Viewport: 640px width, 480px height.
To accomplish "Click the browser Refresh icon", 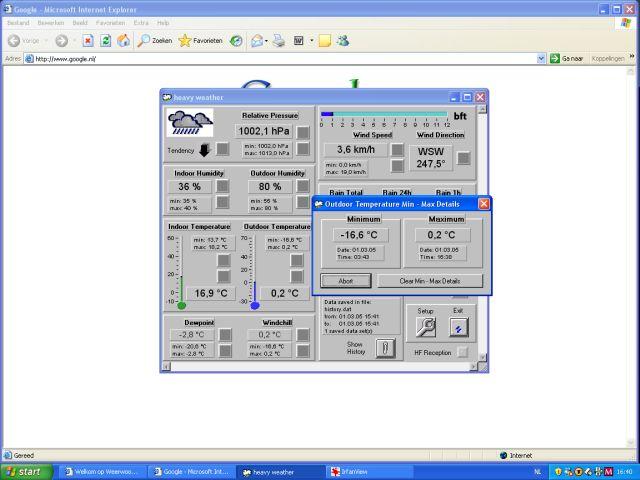I will coord(105,41).
